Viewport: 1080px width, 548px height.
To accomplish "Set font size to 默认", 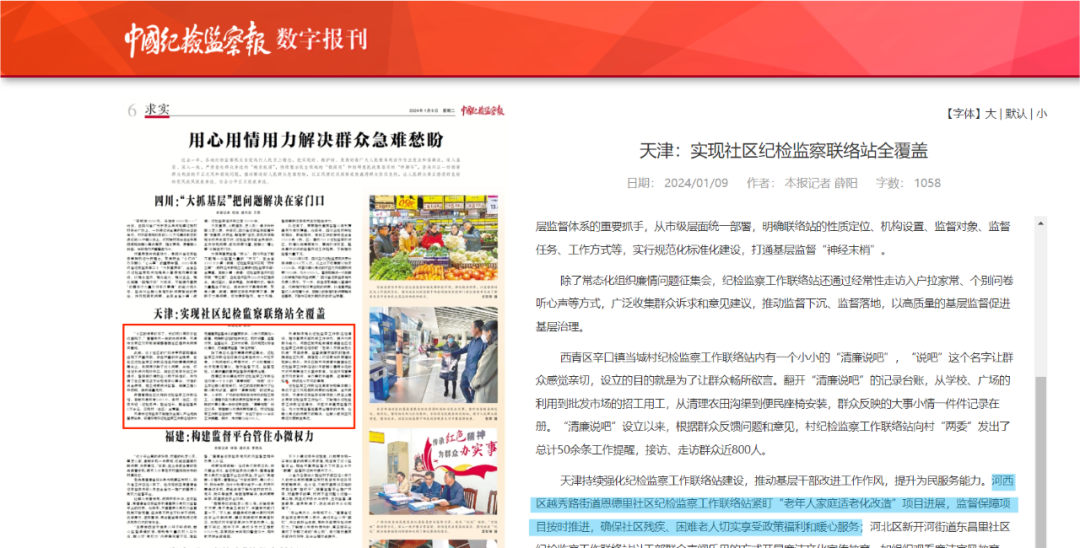I will pos(1016,114).
